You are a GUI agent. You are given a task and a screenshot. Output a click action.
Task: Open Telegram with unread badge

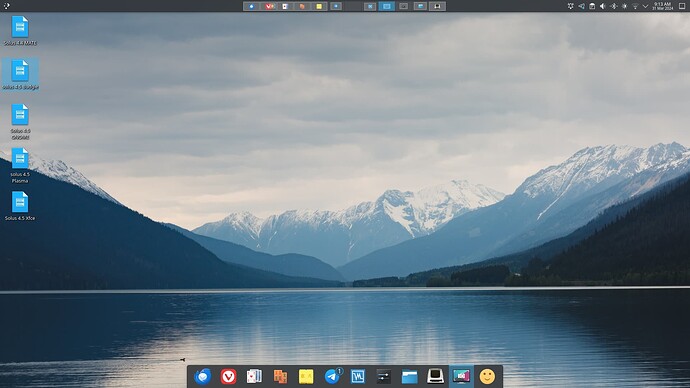[x=333, y=376]
